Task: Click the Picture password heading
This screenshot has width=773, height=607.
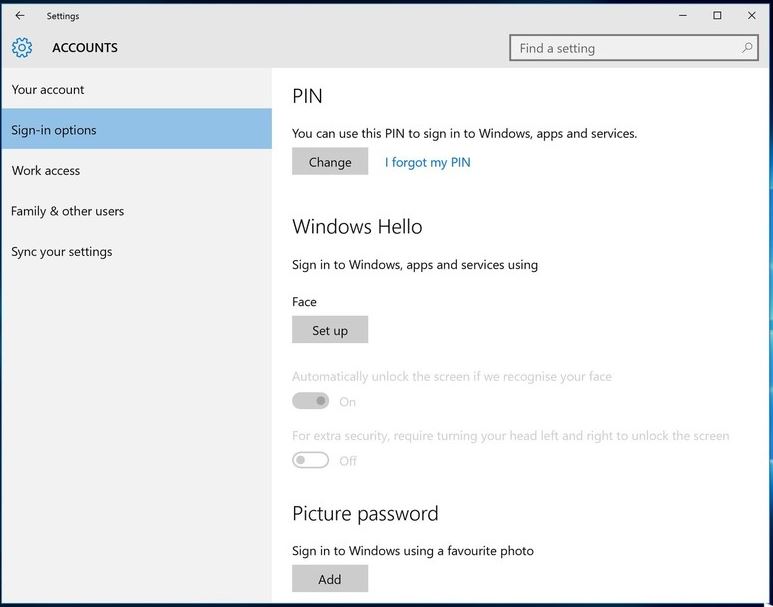Action: point(365,514)
